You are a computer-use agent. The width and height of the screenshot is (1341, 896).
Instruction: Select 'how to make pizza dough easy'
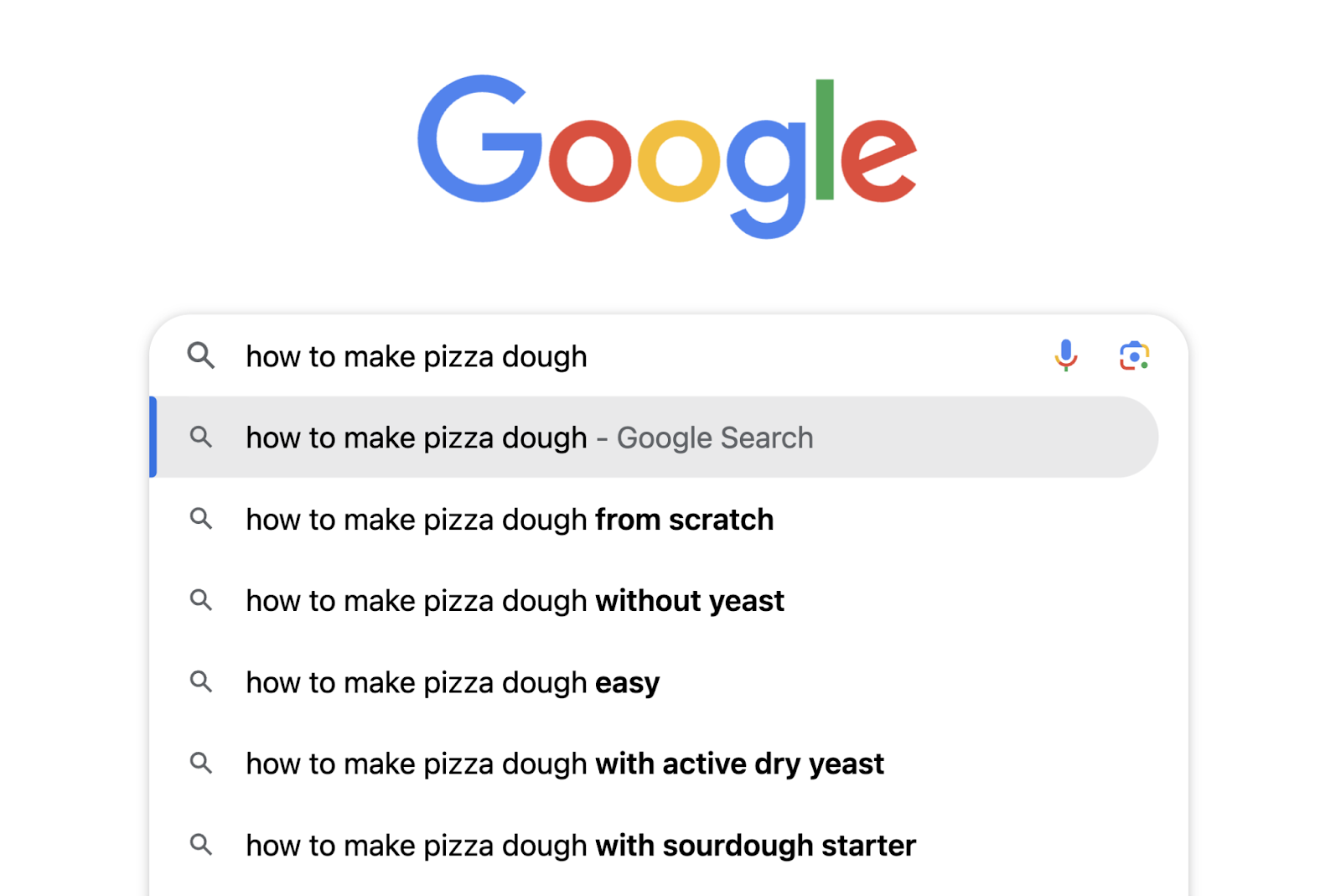tap(452, 681)
